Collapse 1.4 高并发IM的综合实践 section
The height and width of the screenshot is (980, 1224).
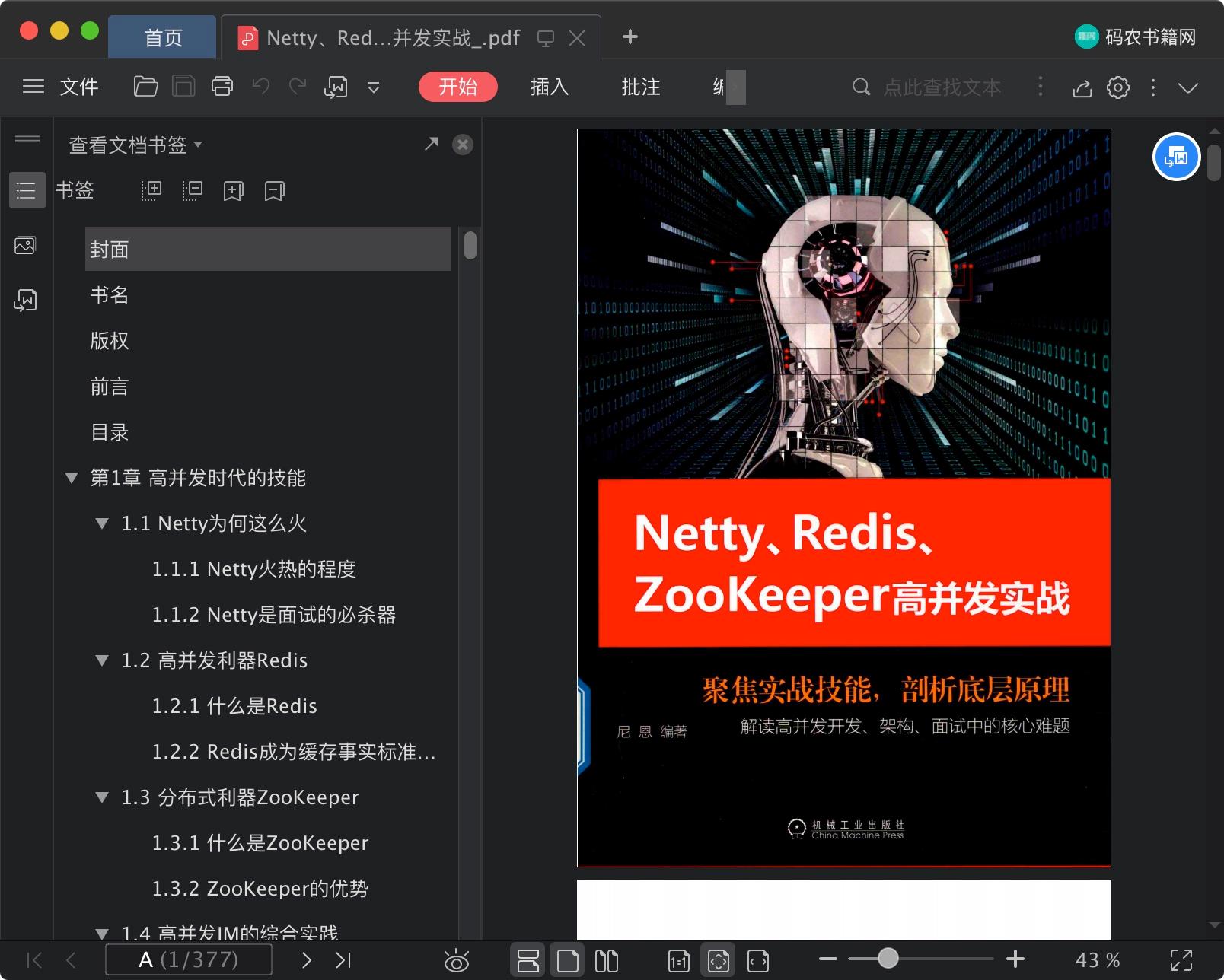pyautogui.click(x=102, y=934)
